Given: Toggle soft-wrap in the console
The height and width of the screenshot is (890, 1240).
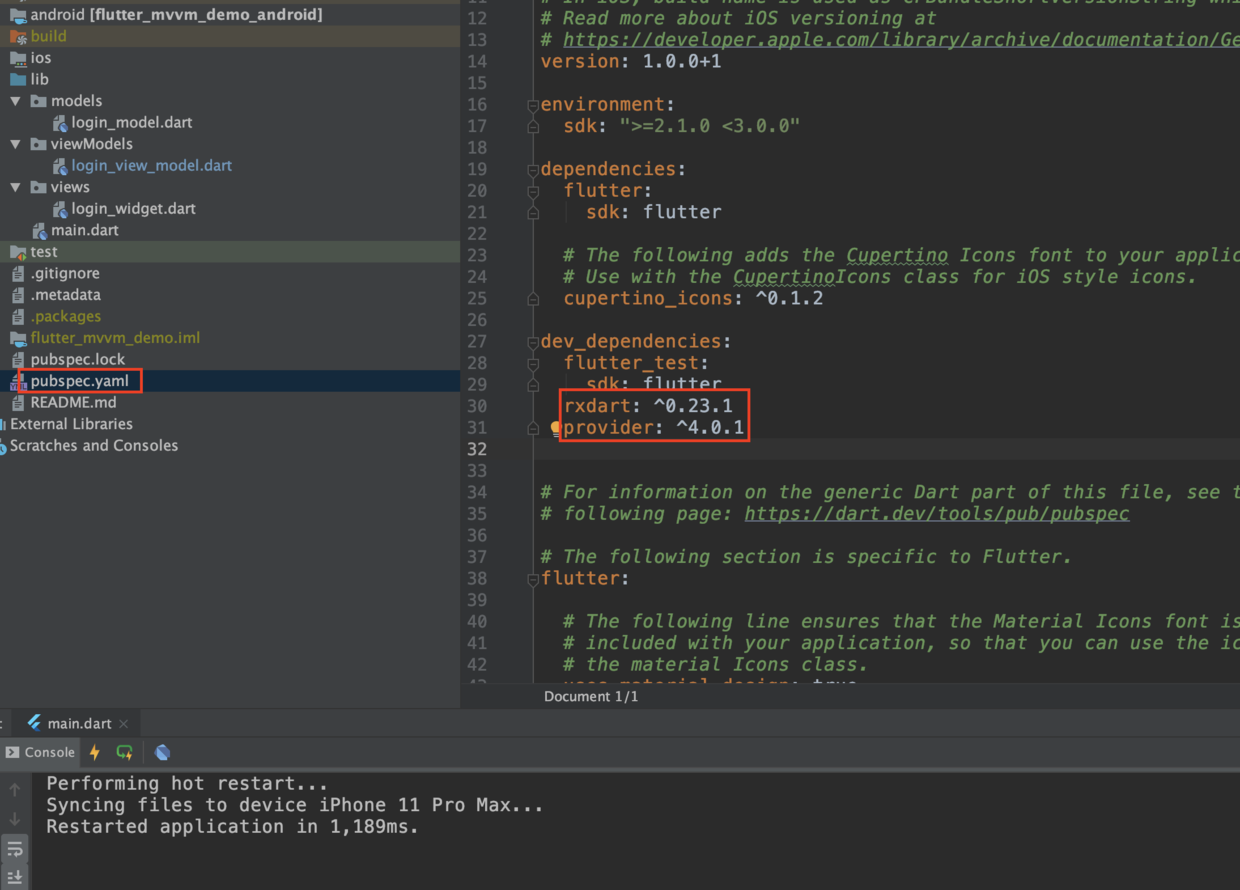Looking at the screenshot, I should [x=15, y=849].
